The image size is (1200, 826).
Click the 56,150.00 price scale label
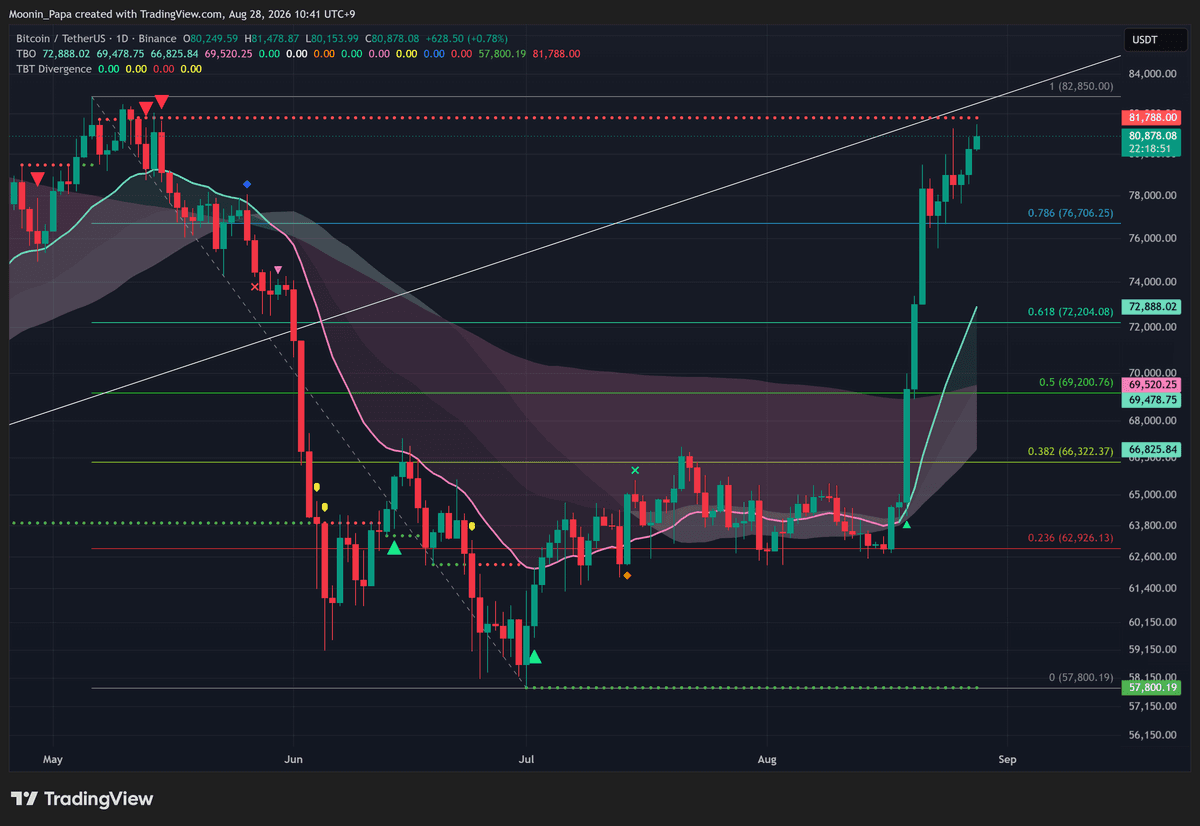click(1153, 736)
